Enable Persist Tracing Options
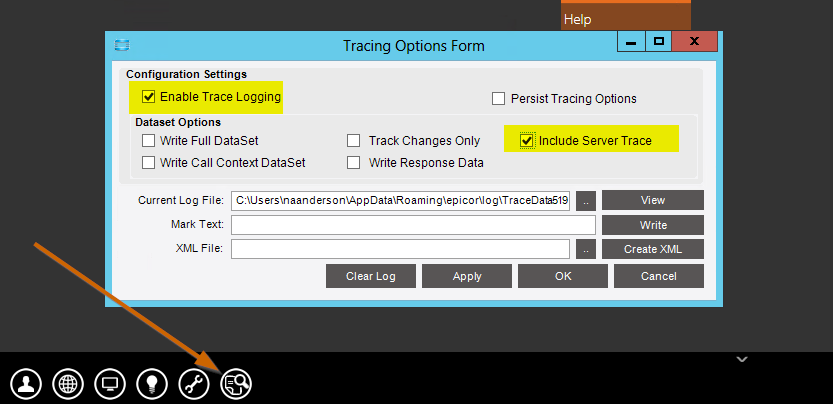 pos(498,99)
